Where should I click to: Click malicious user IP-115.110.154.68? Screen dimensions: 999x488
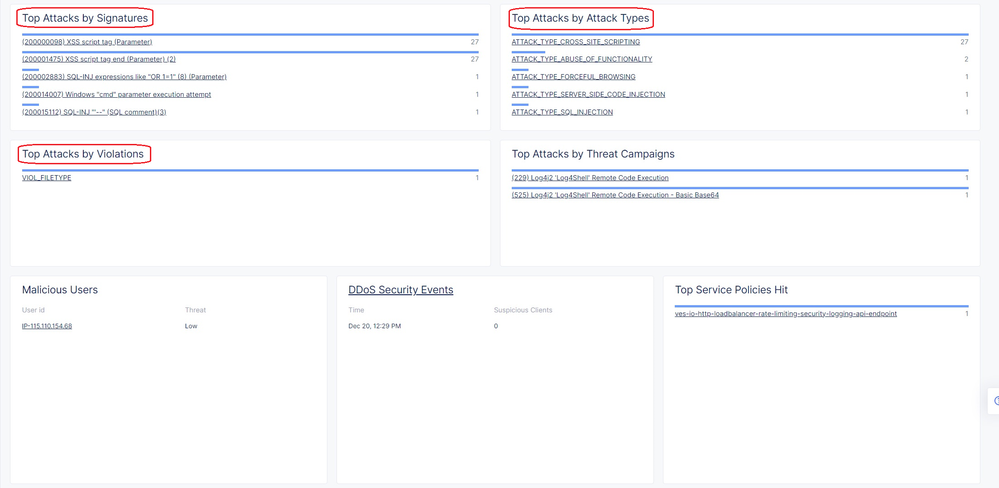(47, 326)
